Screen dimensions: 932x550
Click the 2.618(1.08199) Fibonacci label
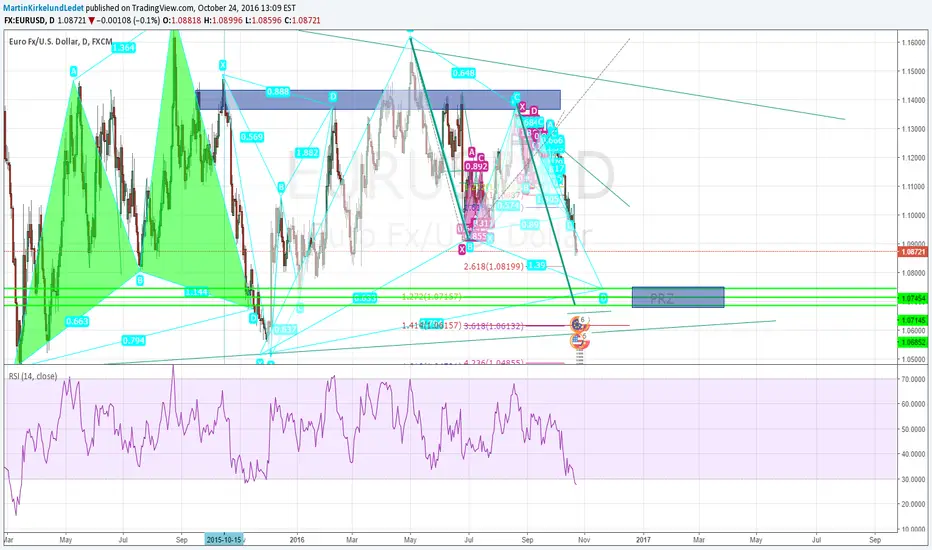click(x=494, y=266)
